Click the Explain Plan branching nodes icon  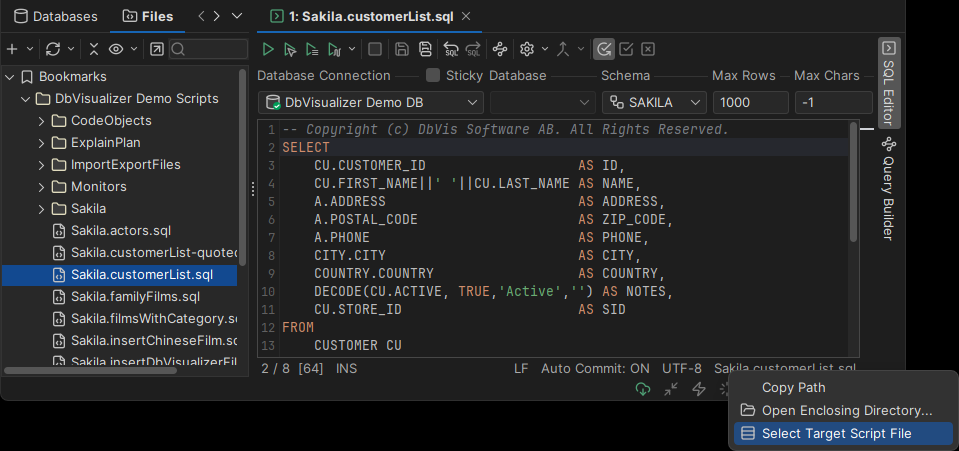click(500, 49)
